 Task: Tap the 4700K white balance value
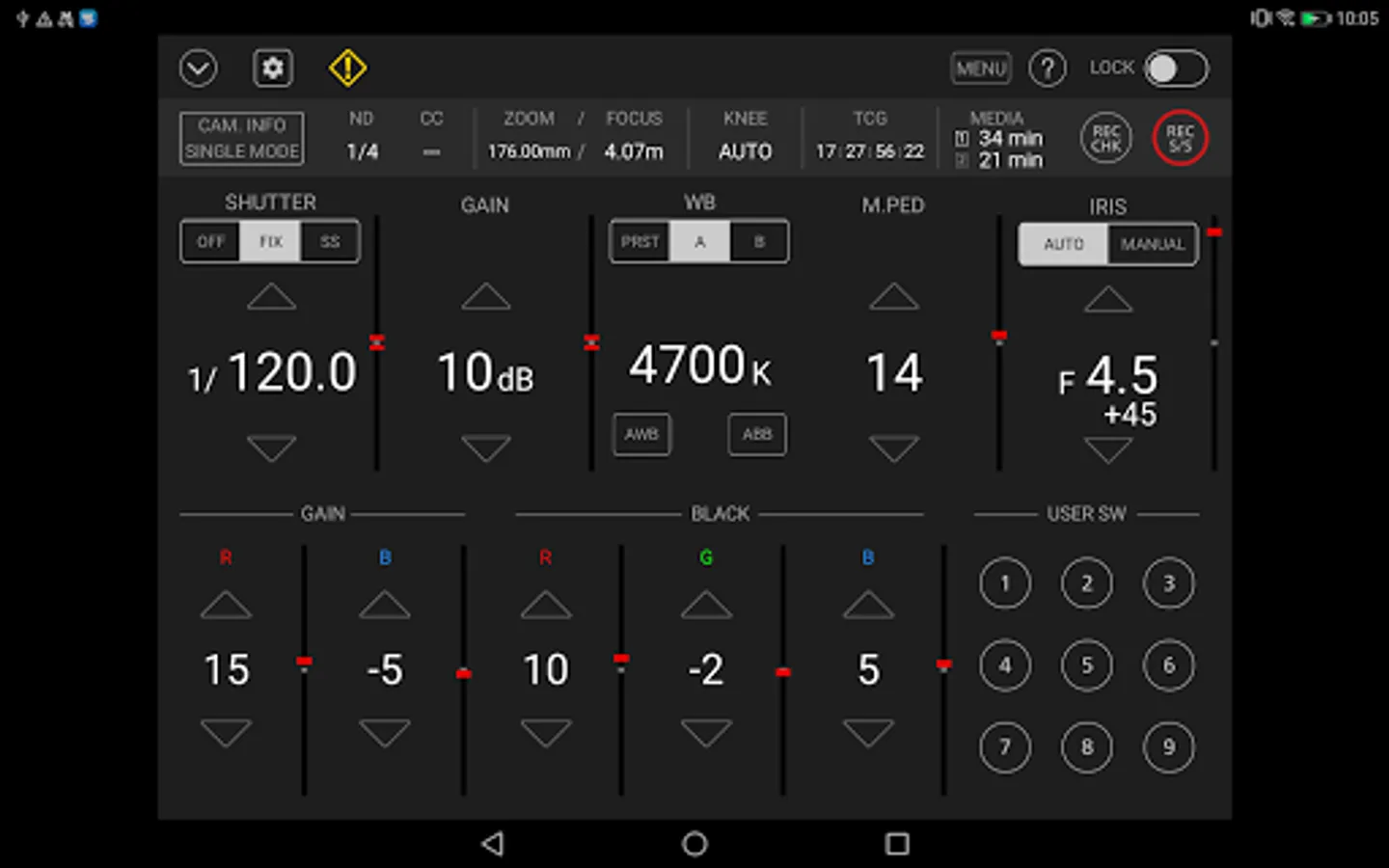699,366
